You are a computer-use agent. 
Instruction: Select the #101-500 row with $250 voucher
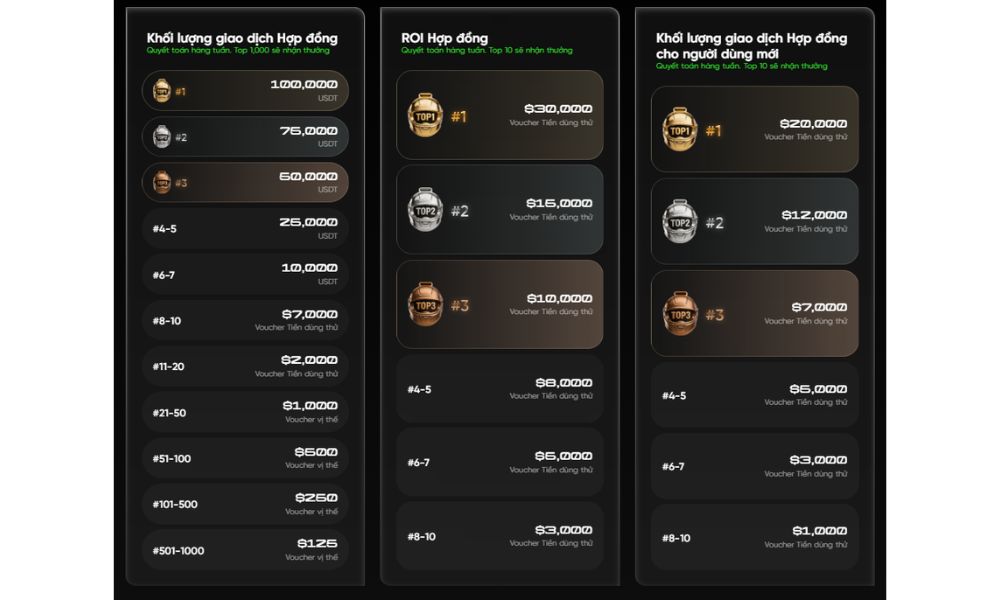tap(245, 504)
